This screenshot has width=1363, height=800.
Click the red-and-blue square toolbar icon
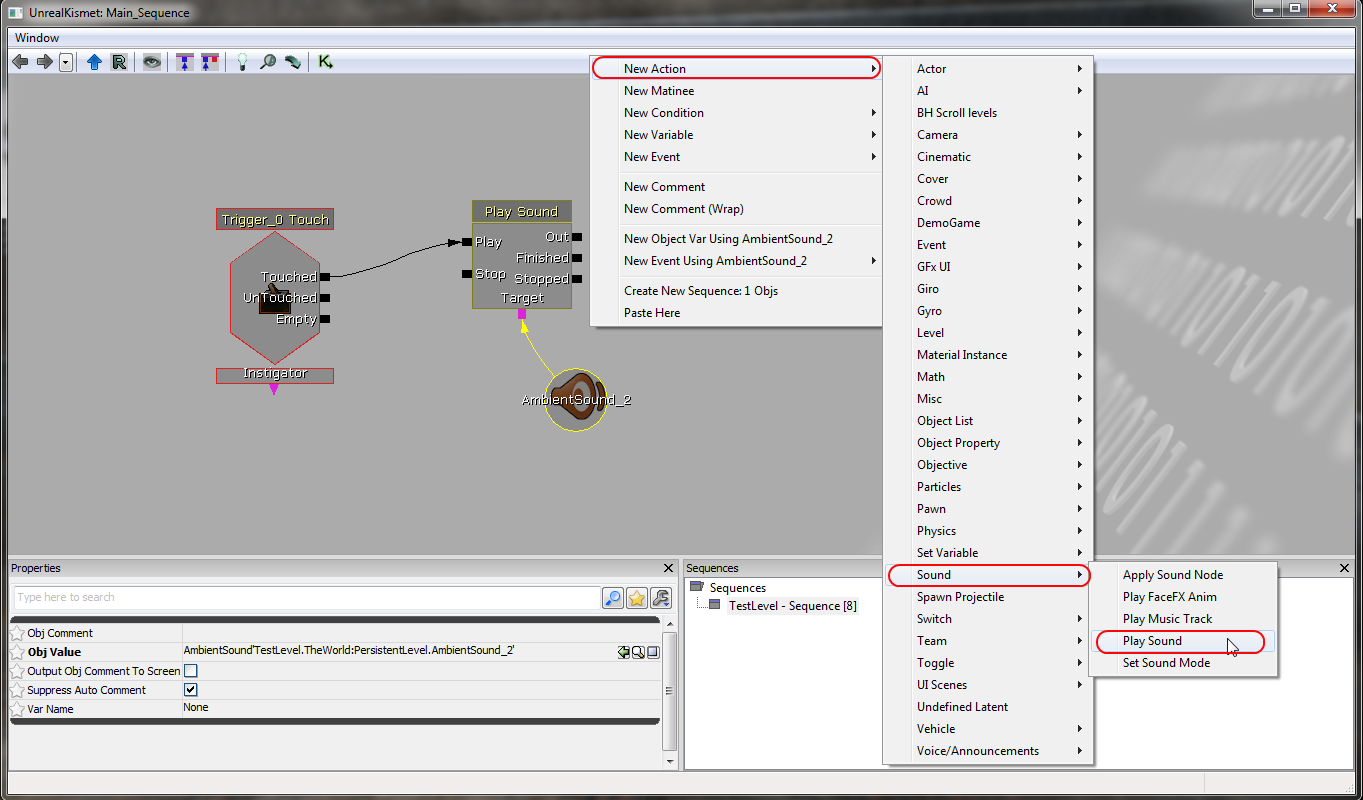coord(209,62)
